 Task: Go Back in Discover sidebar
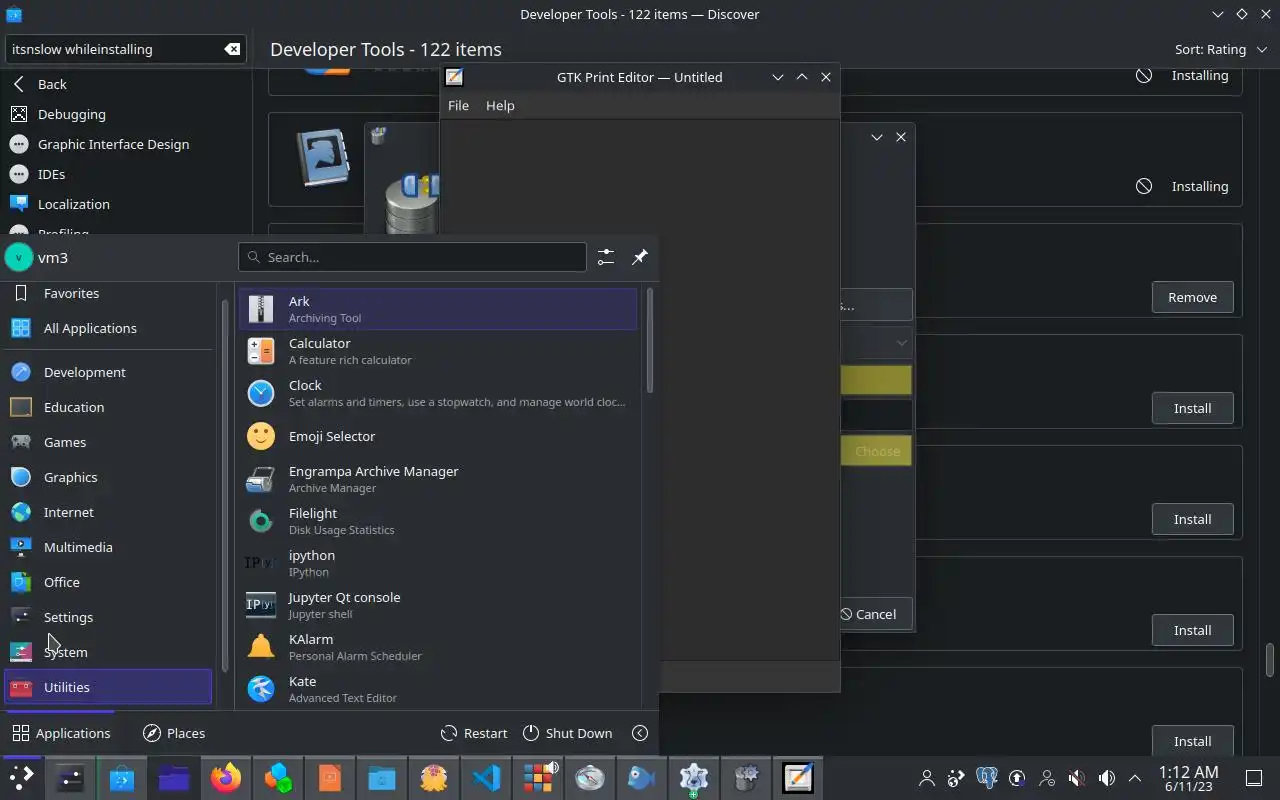click(x=126, y=84)
